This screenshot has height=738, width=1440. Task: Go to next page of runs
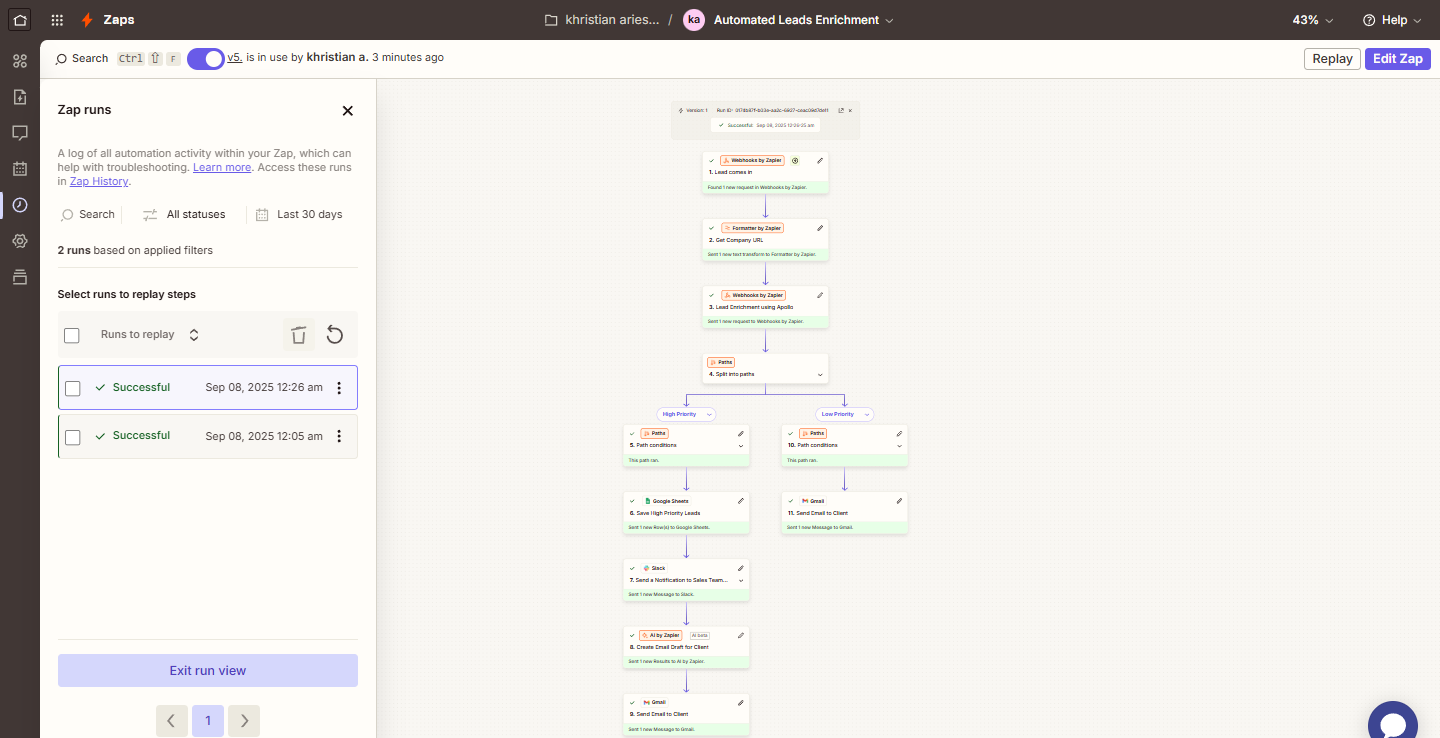(244, 721)
